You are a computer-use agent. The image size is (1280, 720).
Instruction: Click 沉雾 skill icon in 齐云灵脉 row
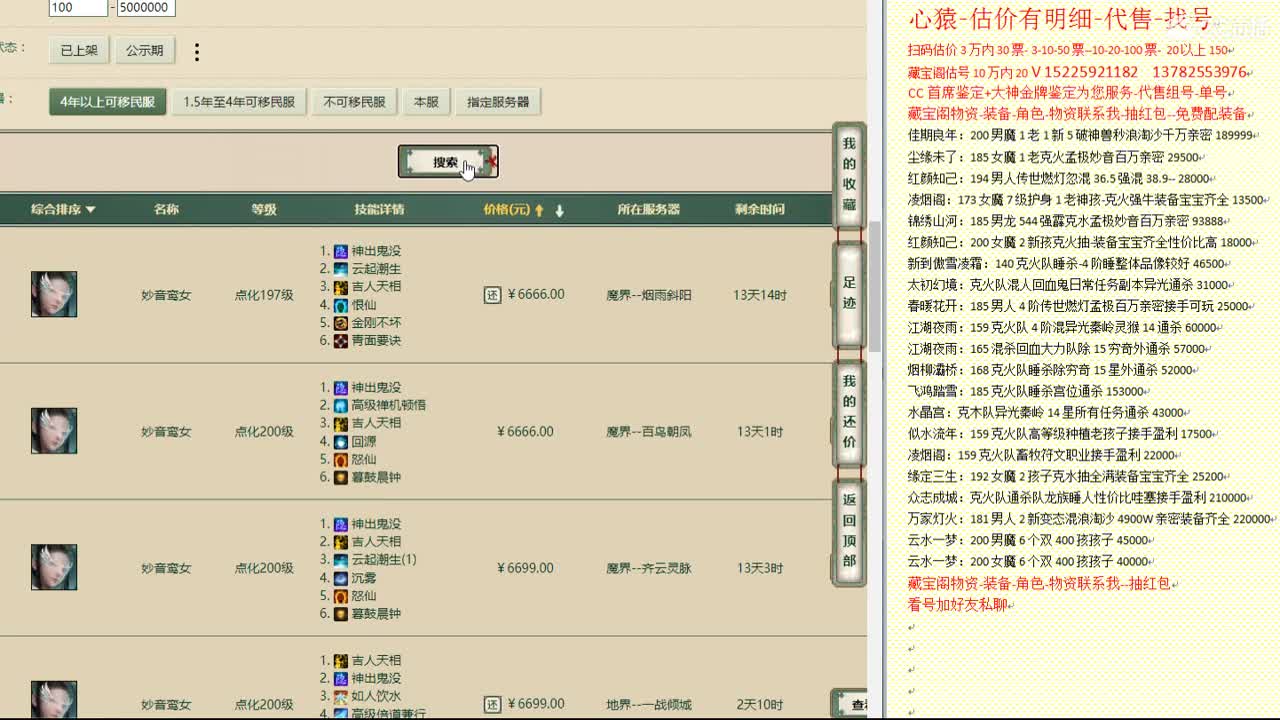point(340,578)
